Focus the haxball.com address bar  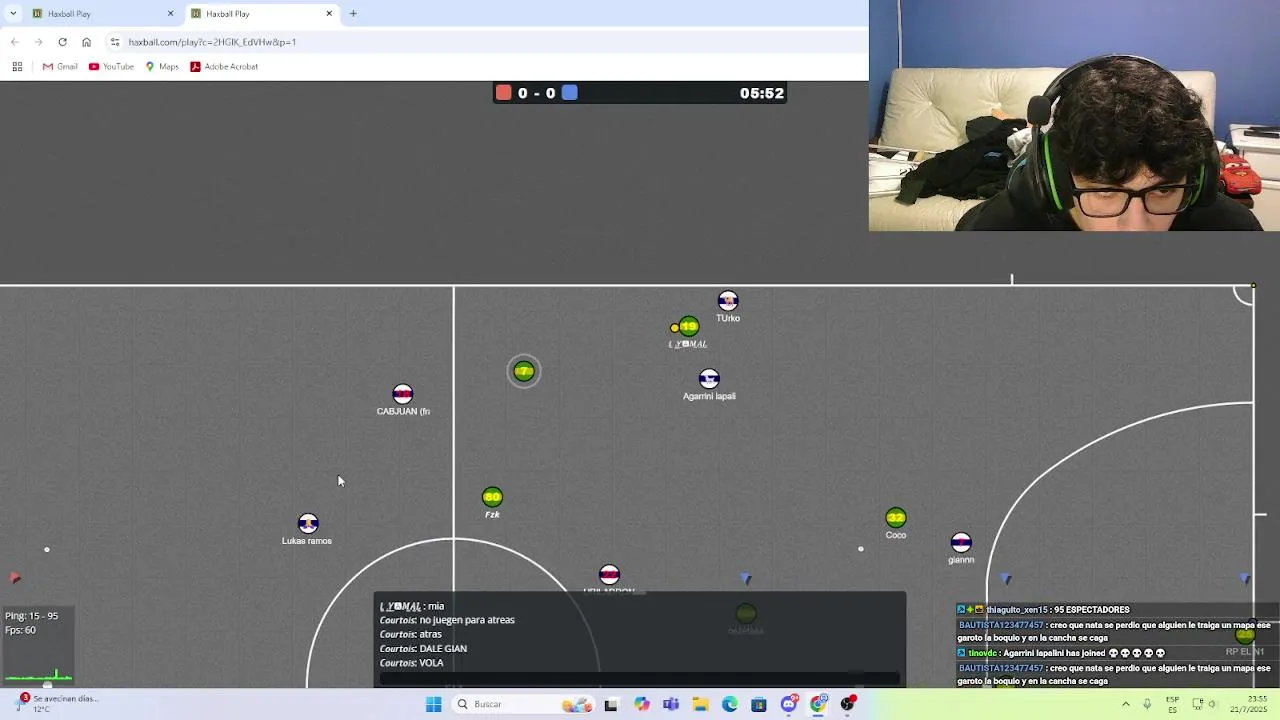pyautogui.click(x=480, y=42)
